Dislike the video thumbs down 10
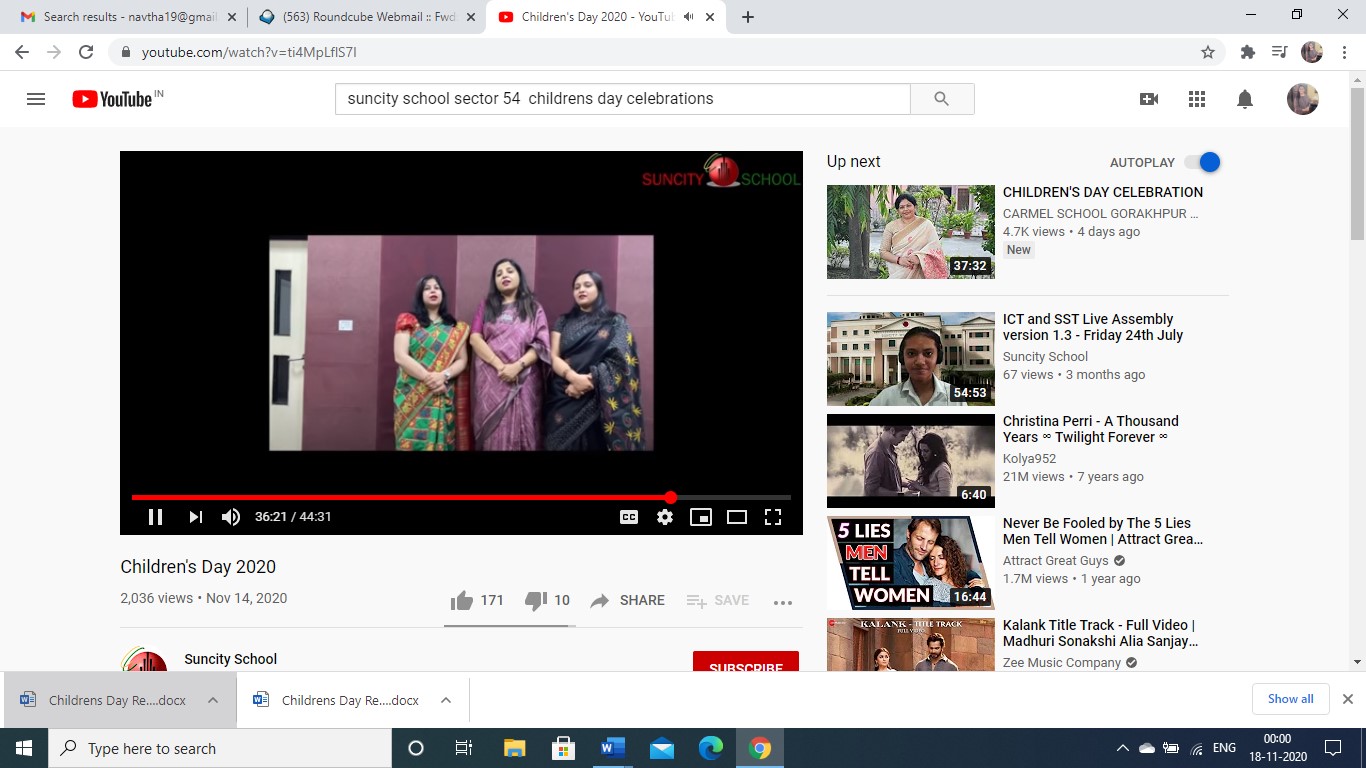This screenshot has width=1366, height=768. [x=547, y=600]
